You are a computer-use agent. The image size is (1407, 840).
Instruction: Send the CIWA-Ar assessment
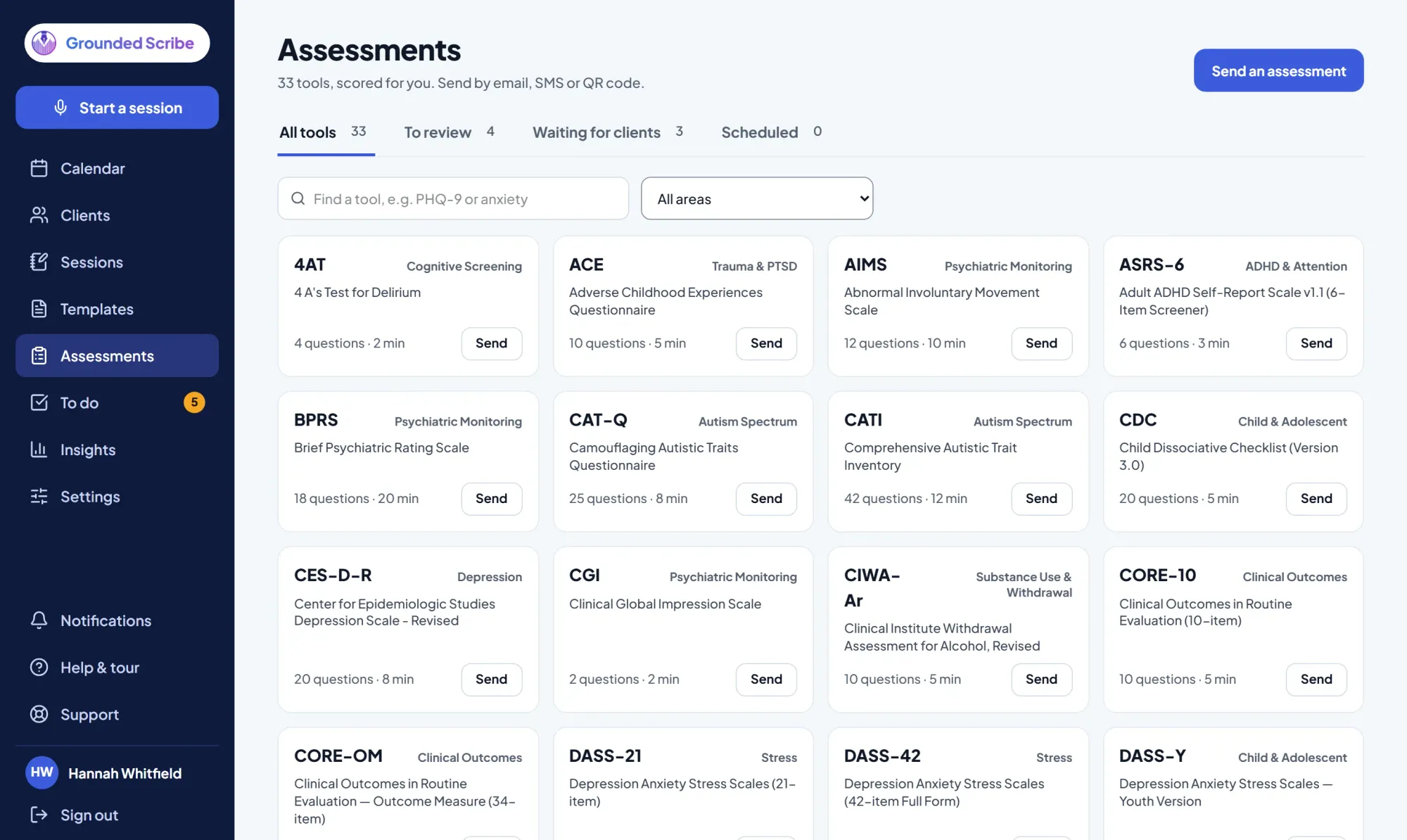click(1041, 680)
